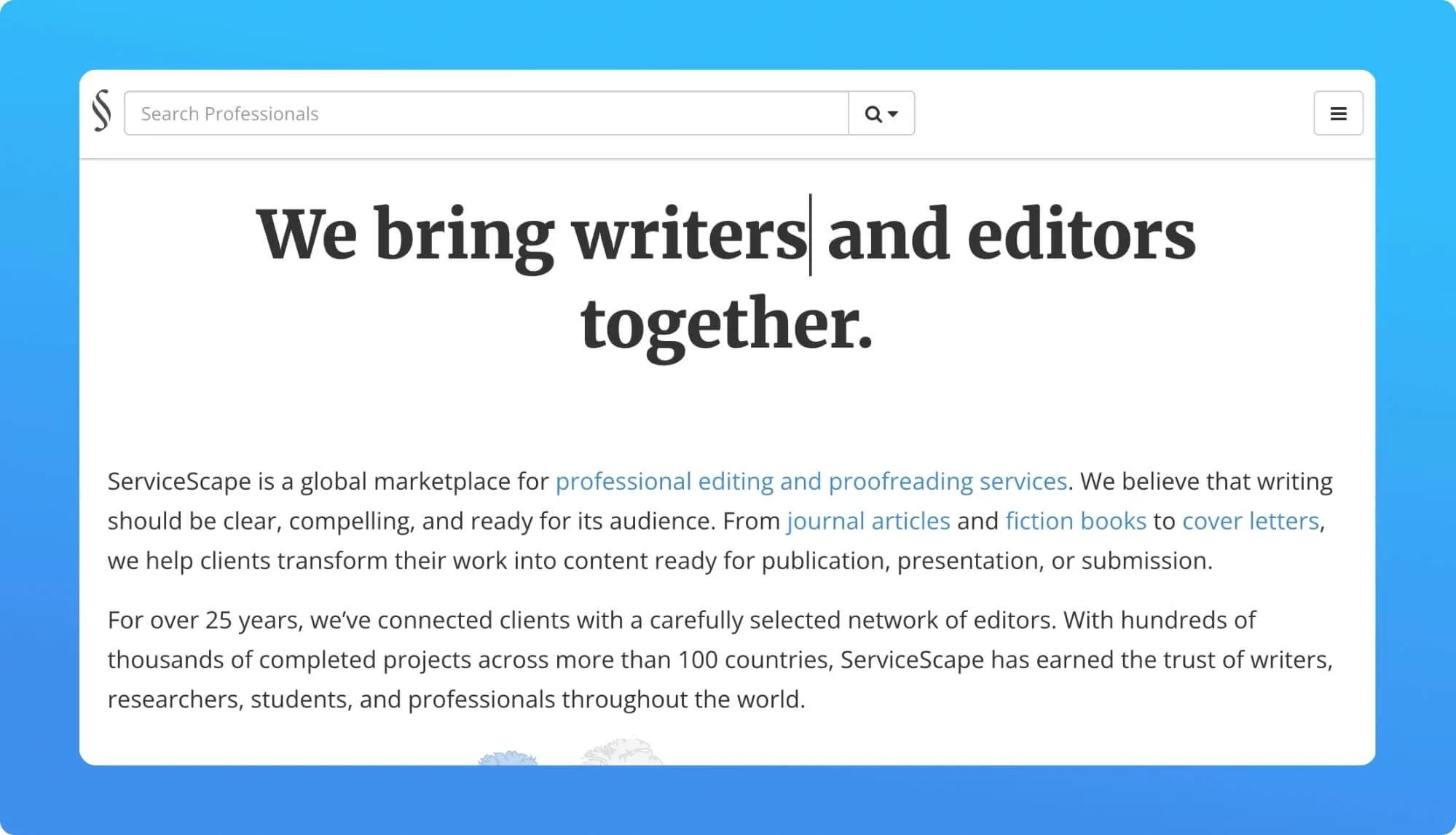Open the search magnifier dropdown
The height and width of the screenshot is (835, 1456).
(881, 113)
